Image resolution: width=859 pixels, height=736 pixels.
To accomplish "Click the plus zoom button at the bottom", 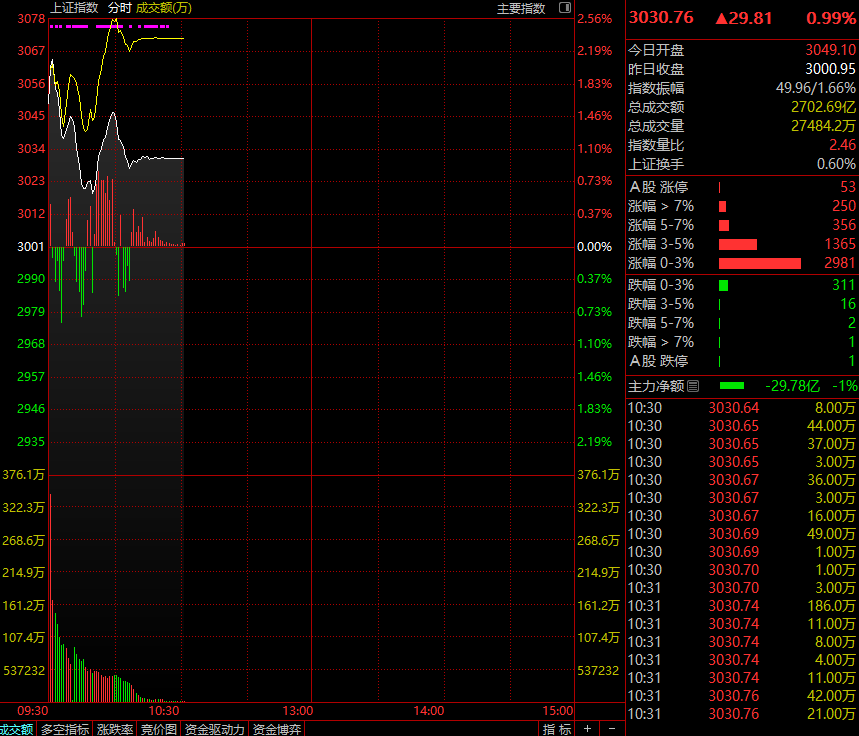I will pos(587,728).
